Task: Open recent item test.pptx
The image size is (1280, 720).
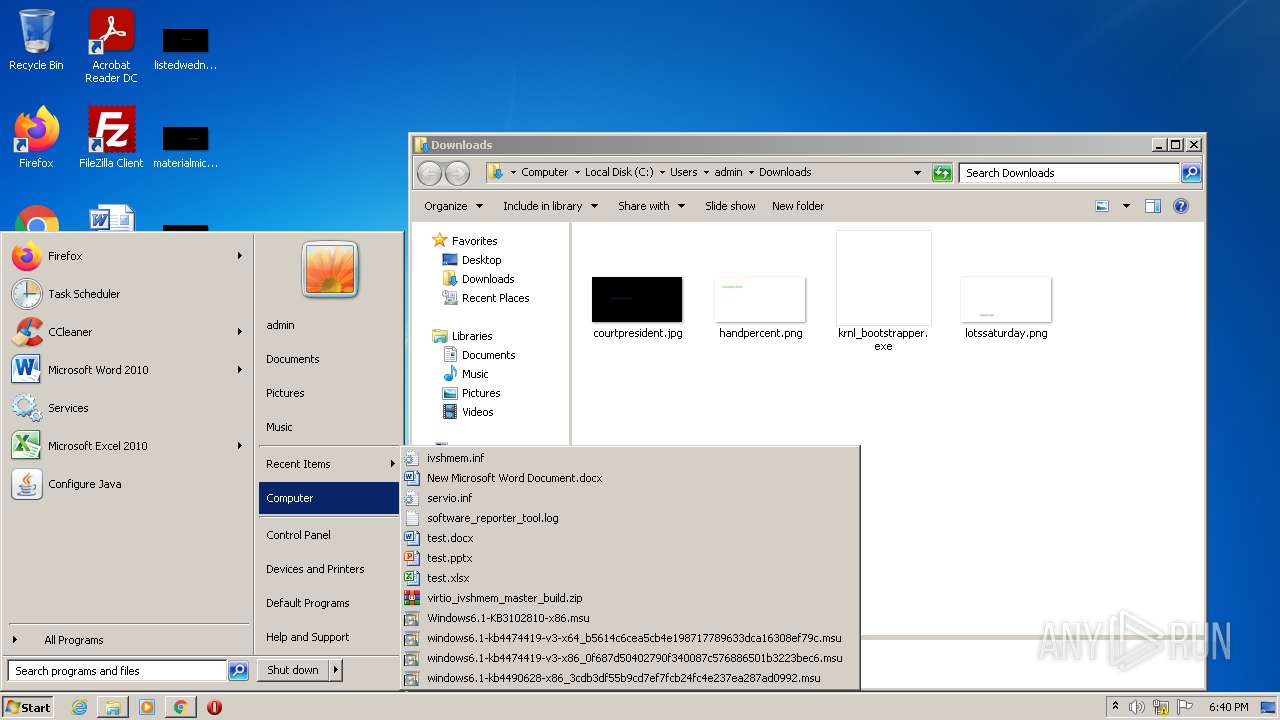Action: point(630,558)
